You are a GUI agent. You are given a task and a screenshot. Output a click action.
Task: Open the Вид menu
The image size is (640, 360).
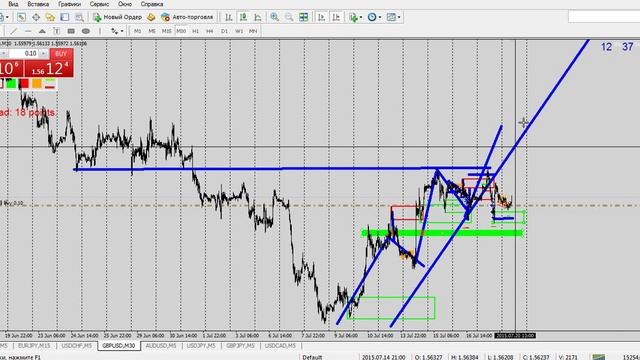[x=13, y=4]
